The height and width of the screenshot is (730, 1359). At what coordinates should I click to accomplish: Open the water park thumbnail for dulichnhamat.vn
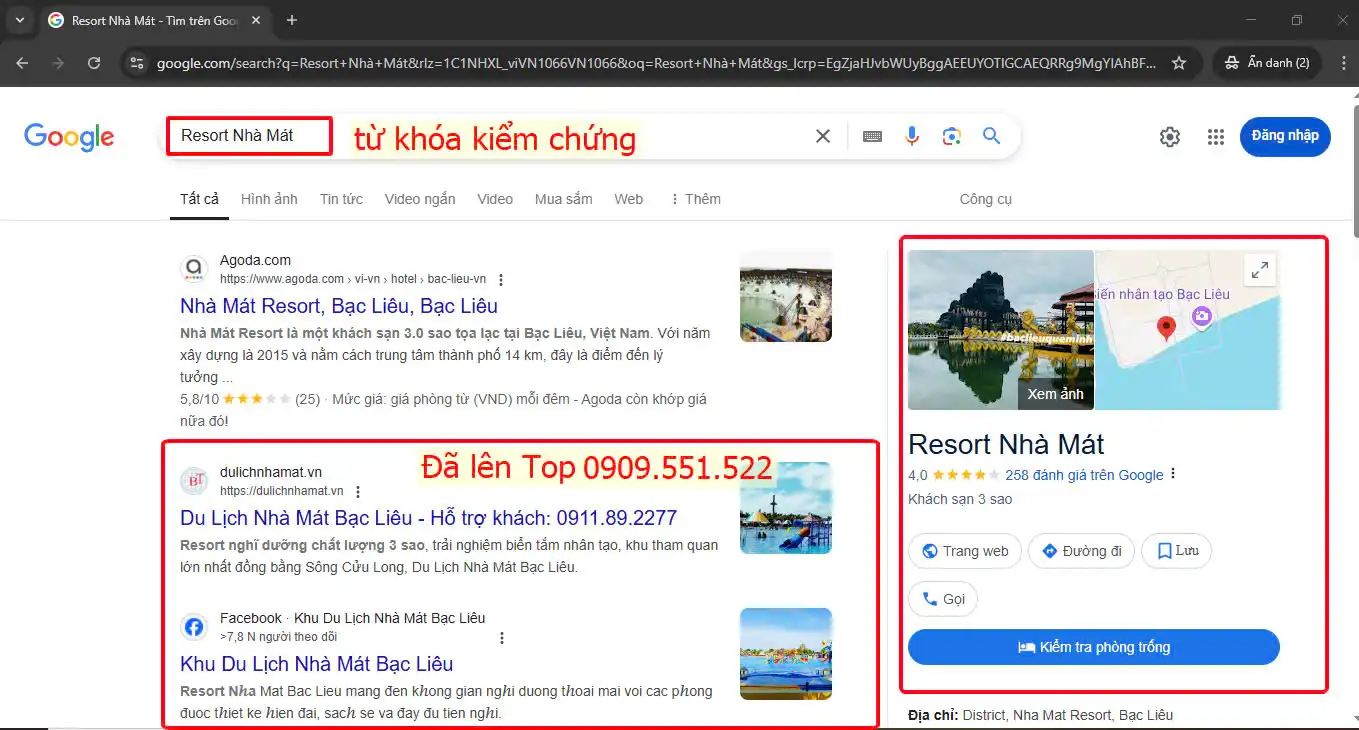[786, 508]
